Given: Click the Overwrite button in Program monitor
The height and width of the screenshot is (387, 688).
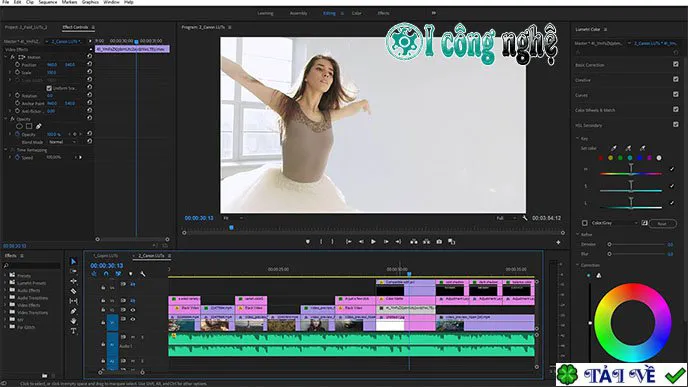Looking at the screenshot, I should tap(426, 242).
